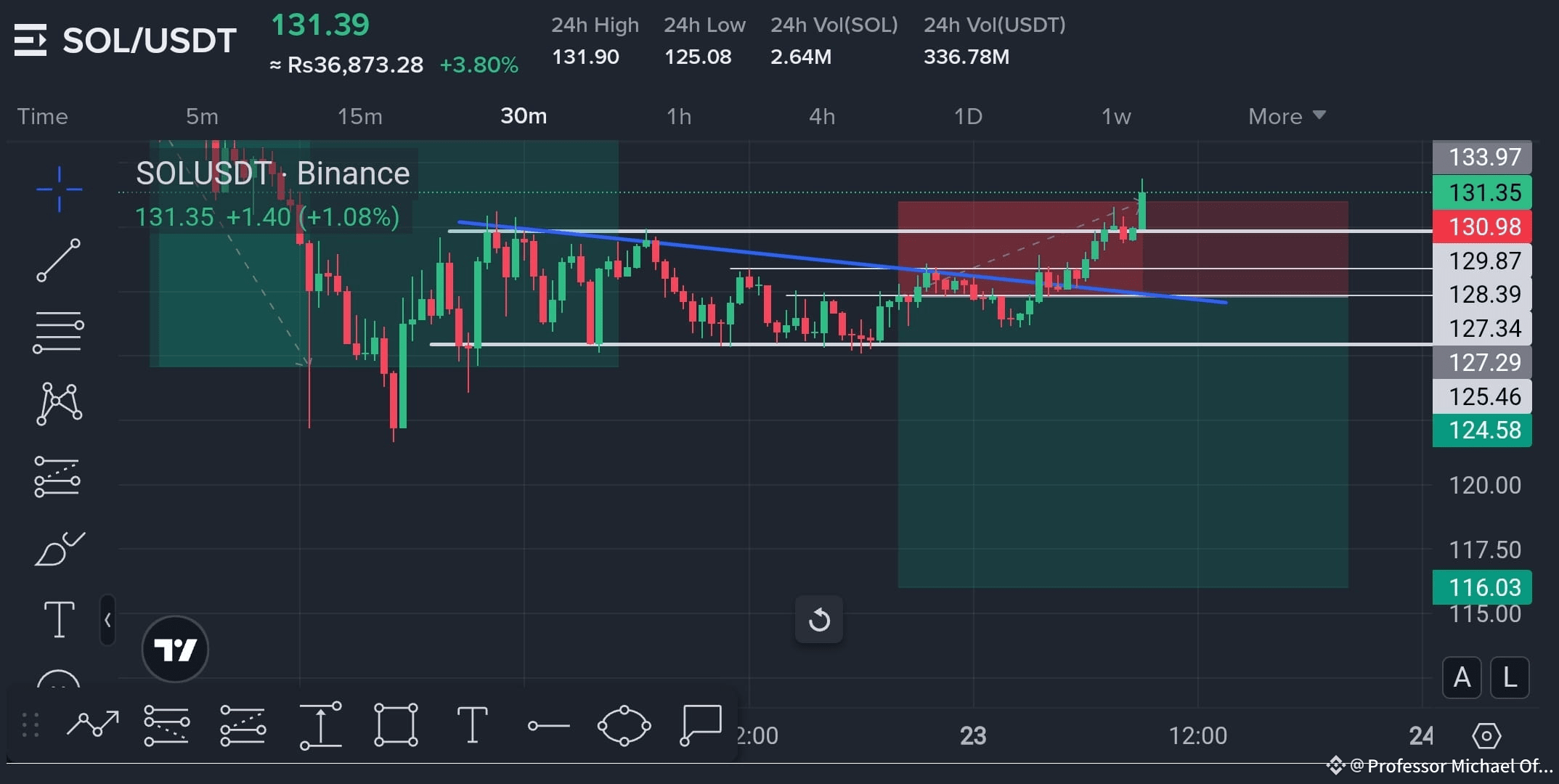
Task: Select the XABCD pattern tool
Action: pos(59,404)
